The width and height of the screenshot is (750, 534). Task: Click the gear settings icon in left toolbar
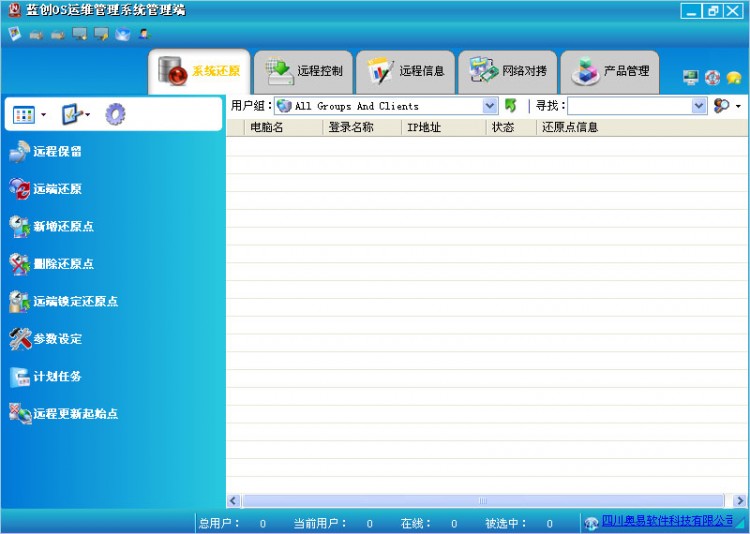115,115
